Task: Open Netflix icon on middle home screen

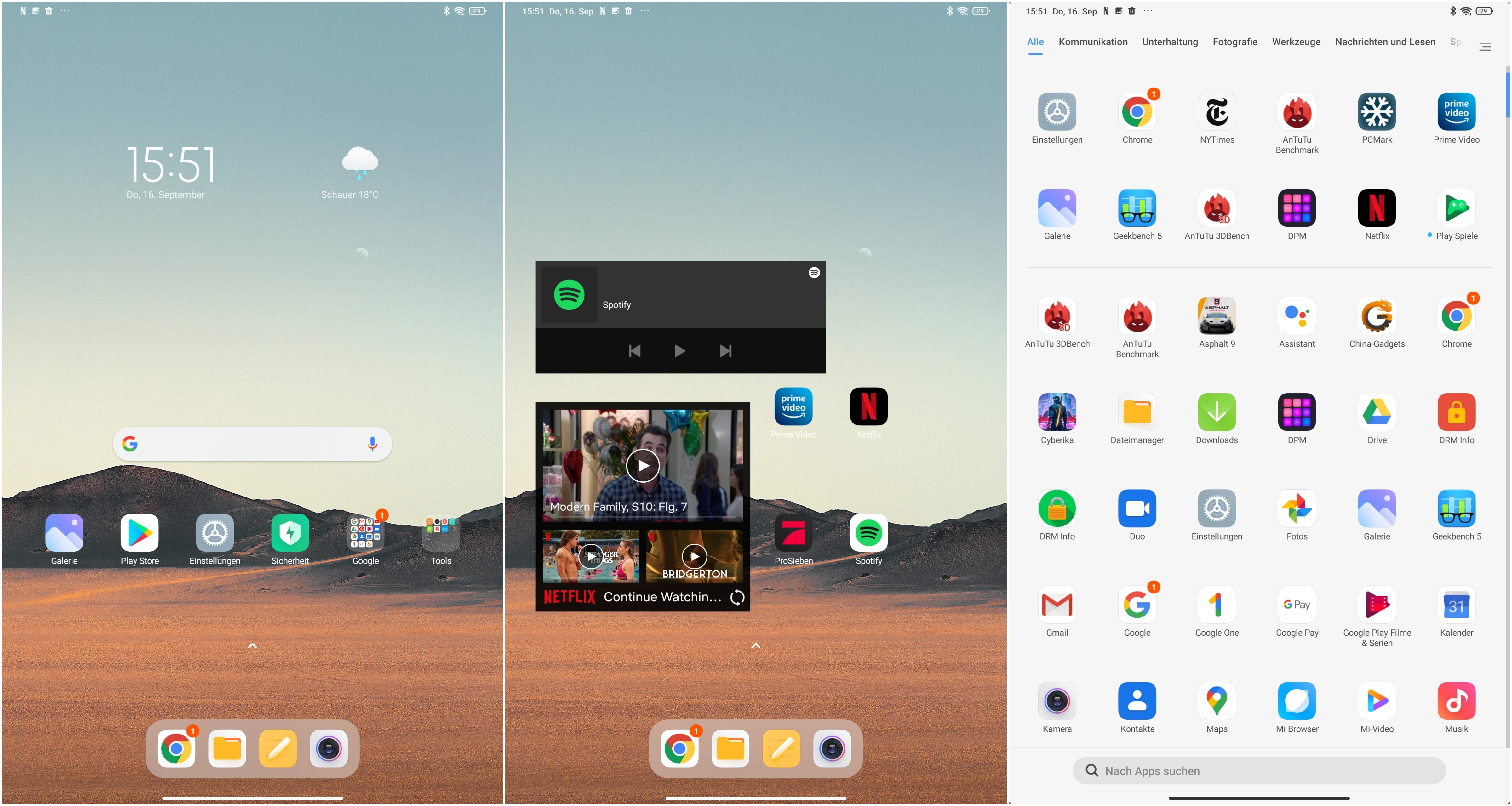Action: pos(869,406)
